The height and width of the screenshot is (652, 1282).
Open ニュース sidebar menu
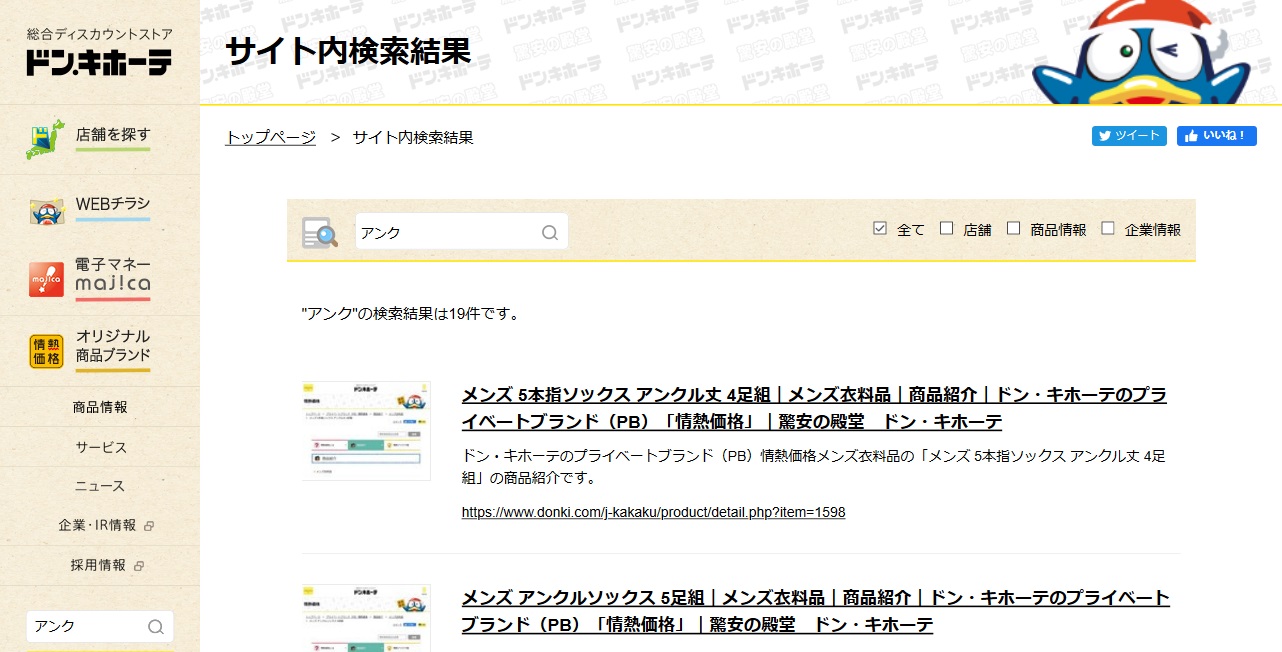100,486
